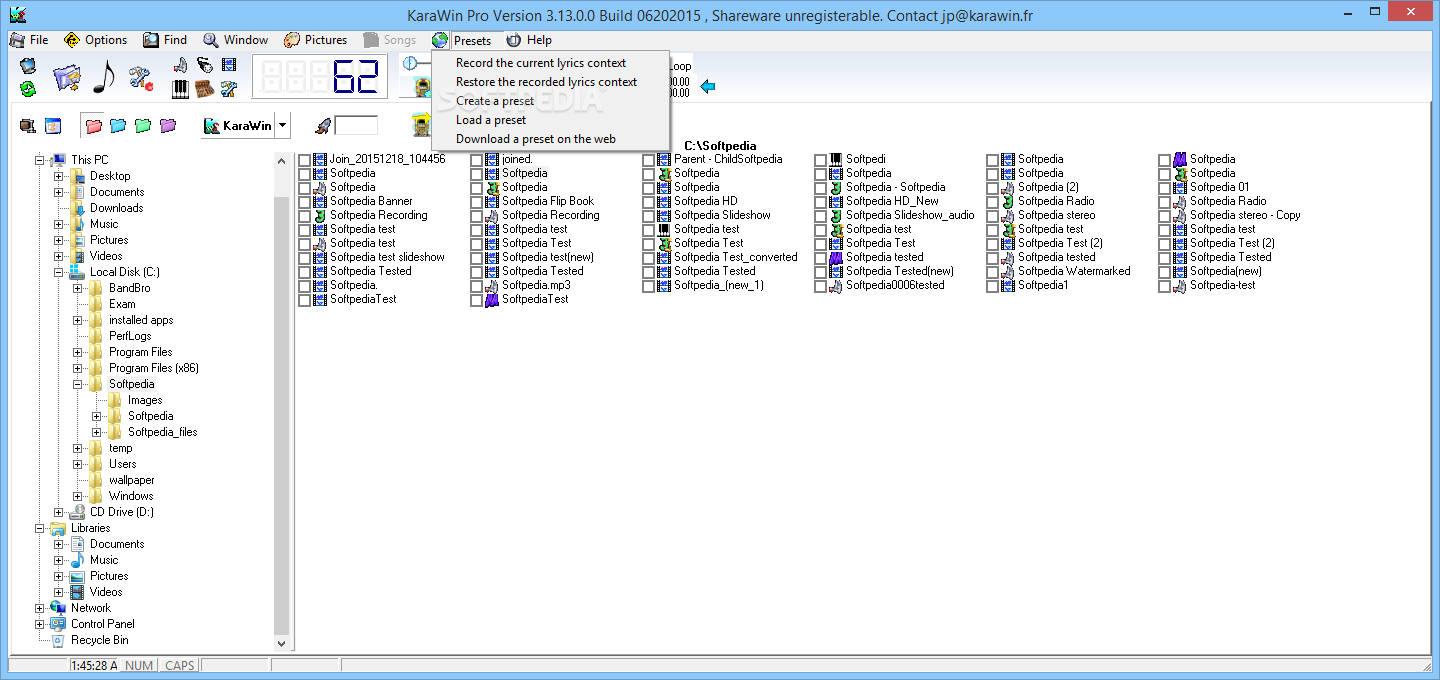Check the Softpedia Banner checkbox
The width and height of the screenshot is (1440, 680).
click(304, 202)
